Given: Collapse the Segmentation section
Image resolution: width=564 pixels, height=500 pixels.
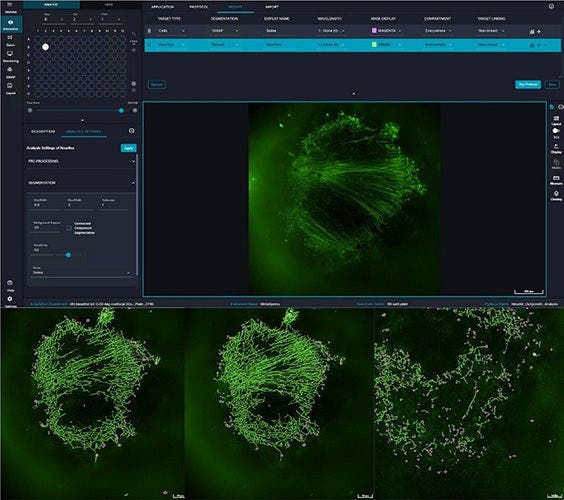Looking at the screenshot, I should [x=81, y=183].
